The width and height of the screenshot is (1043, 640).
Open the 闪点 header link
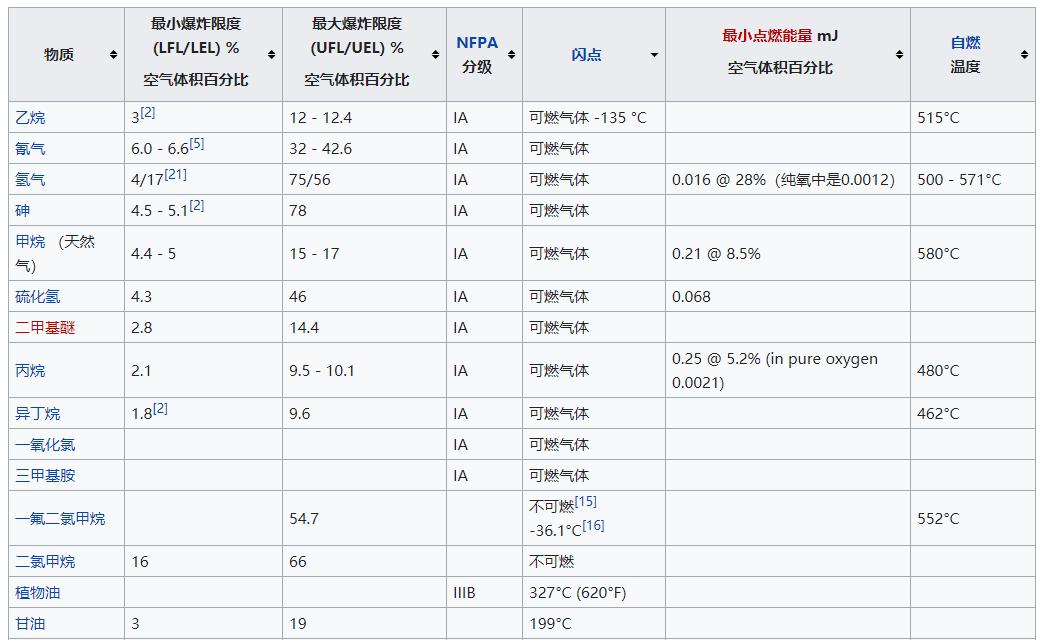(x=585, y=54)
